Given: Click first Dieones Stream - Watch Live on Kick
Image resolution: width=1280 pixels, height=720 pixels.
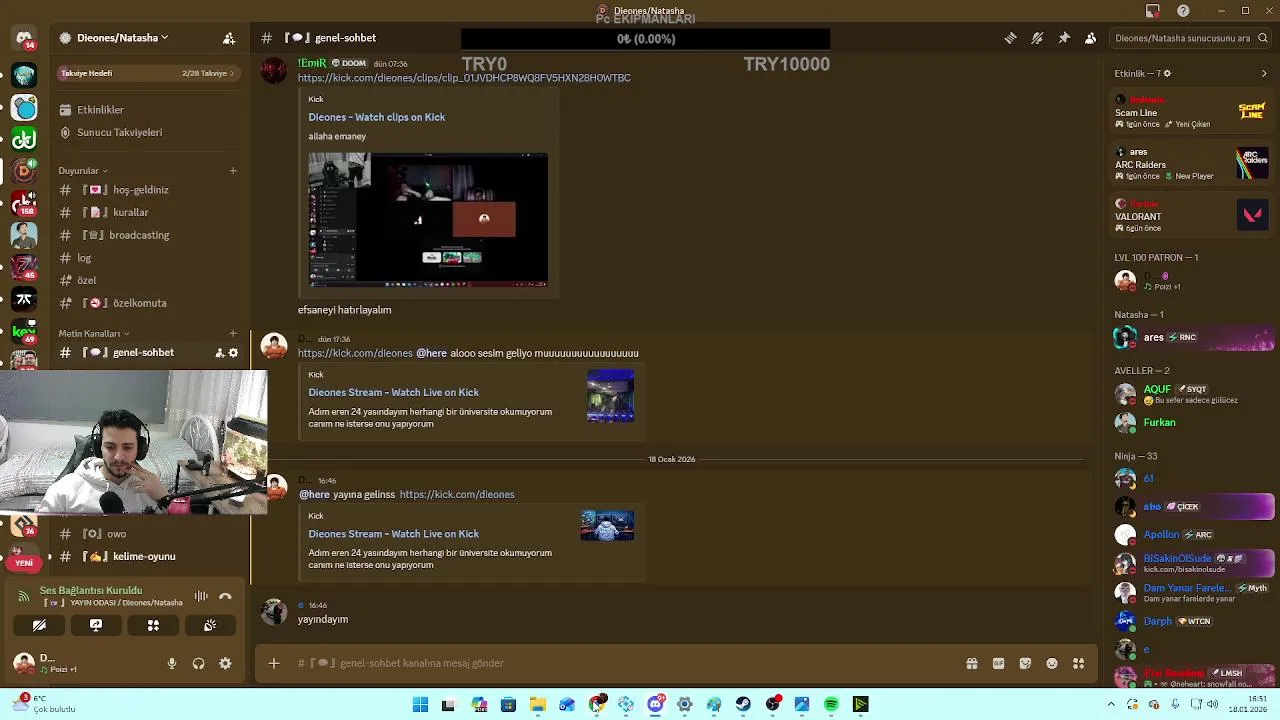Looking at the screenshot, I should point(393,392).
